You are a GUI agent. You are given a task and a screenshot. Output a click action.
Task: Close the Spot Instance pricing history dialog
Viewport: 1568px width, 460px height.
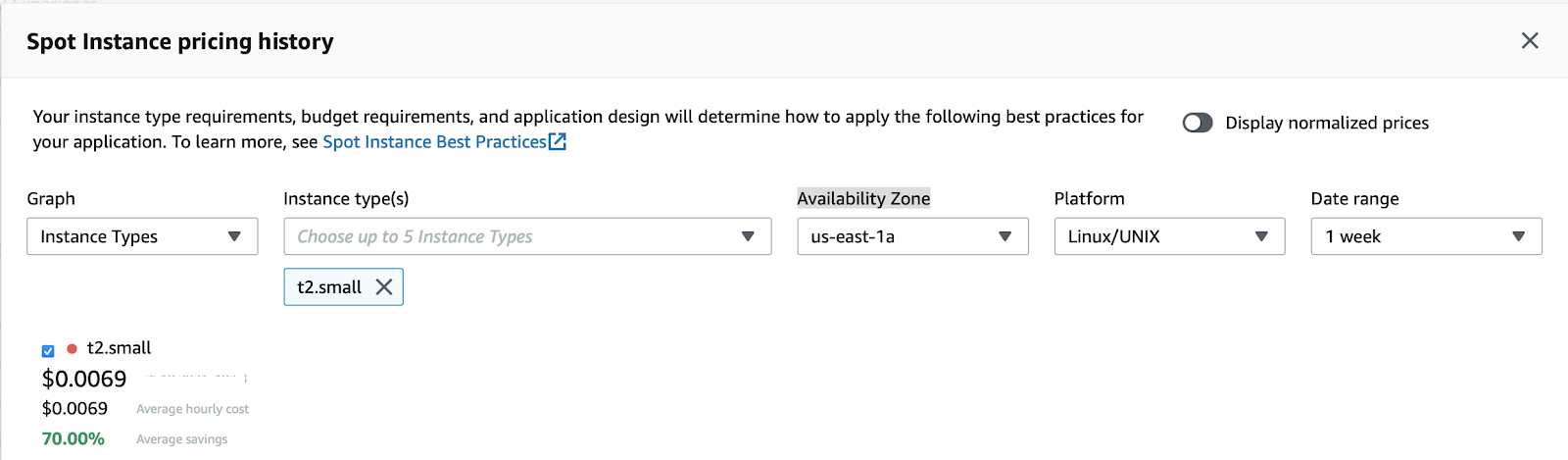[x=1529, y=41]
